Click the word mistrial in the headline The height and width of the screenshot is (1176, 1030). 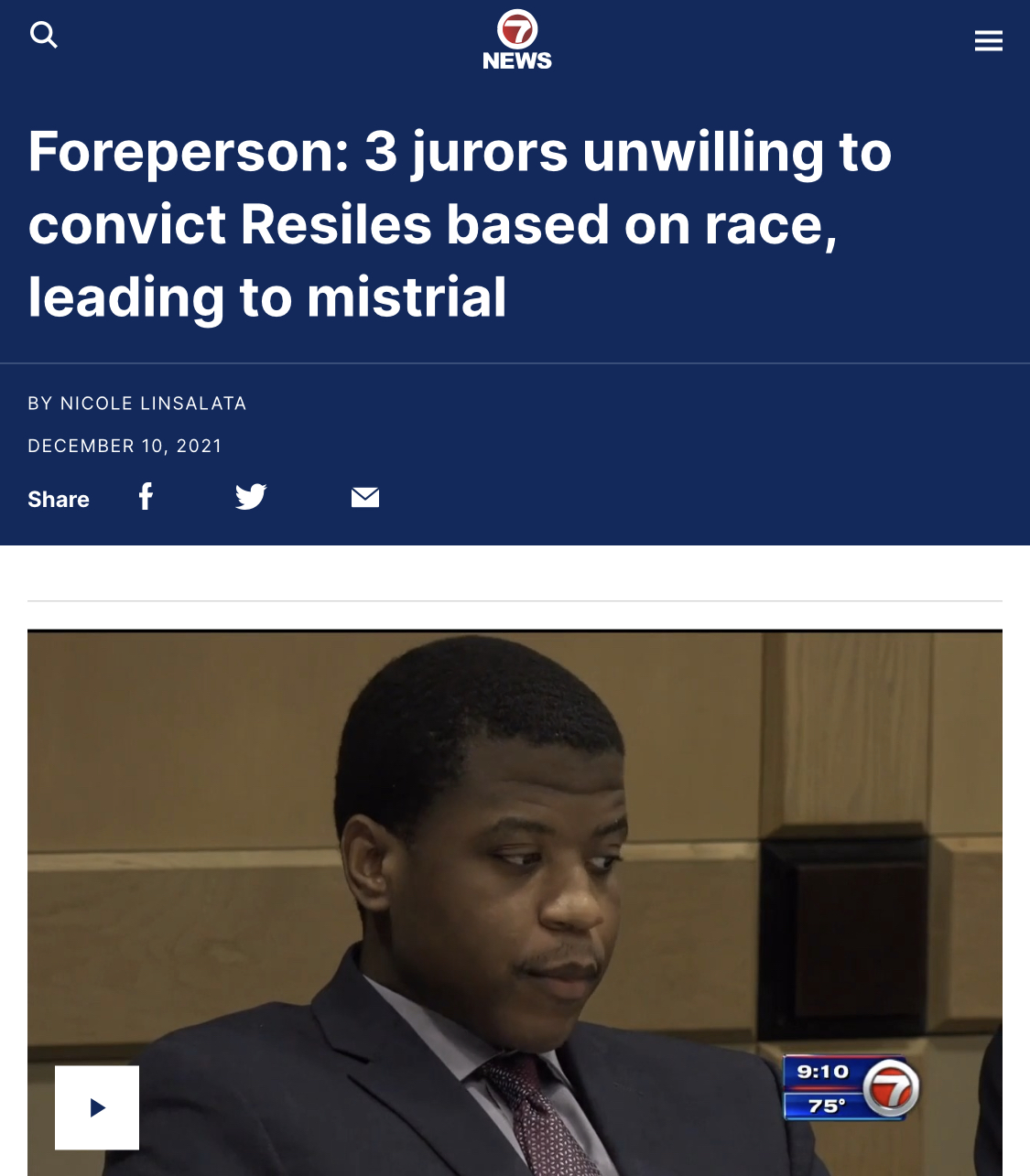tap(407, 297)
